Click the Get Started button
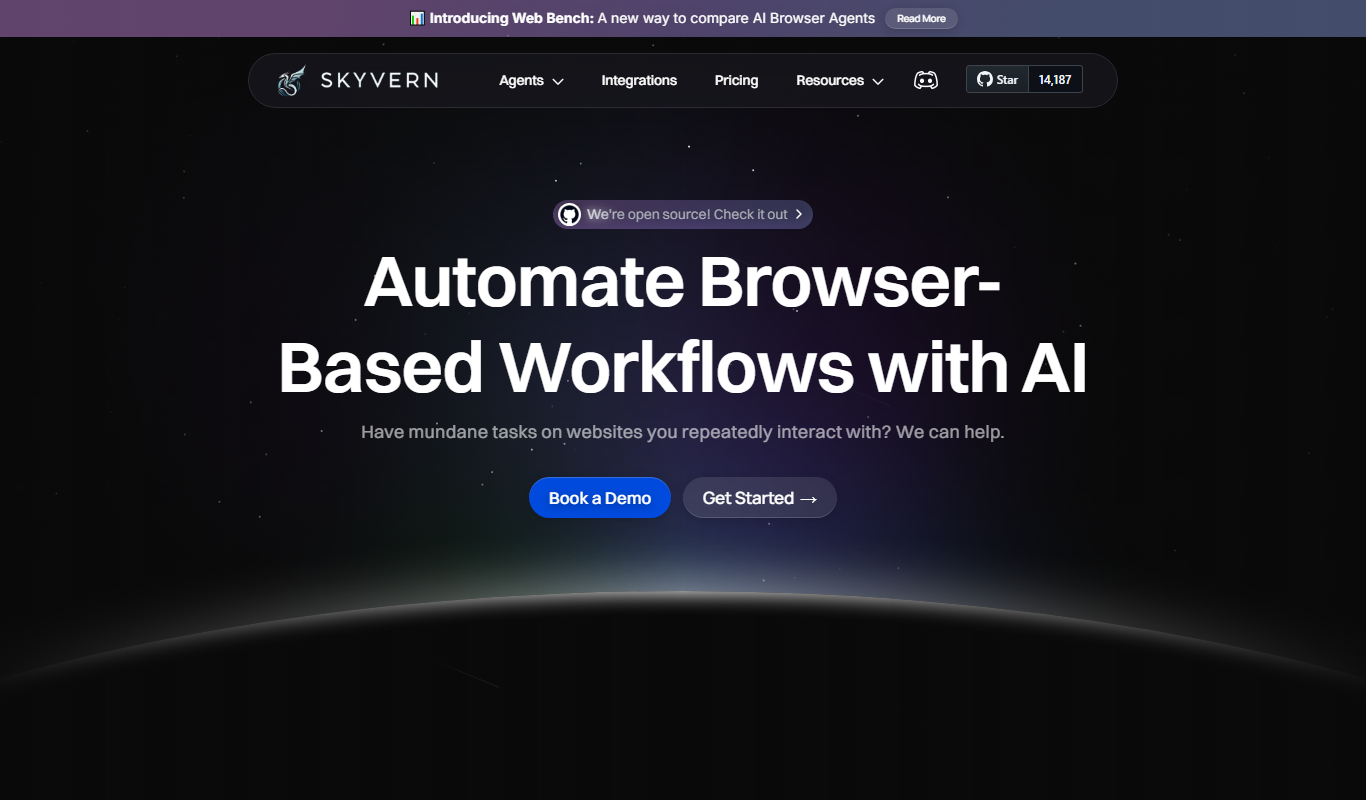 pyautogui.click(x=760, y=498)
